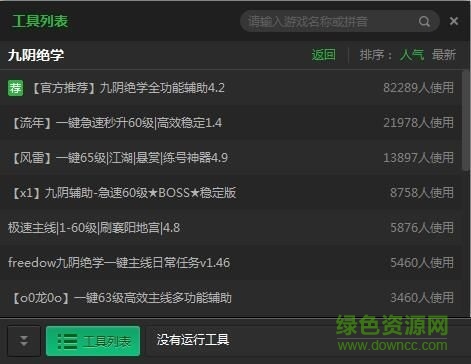The height and width of the screenshot is (364, 471).
Task: Click the green 工具列表 button
Action: point(93,341)
